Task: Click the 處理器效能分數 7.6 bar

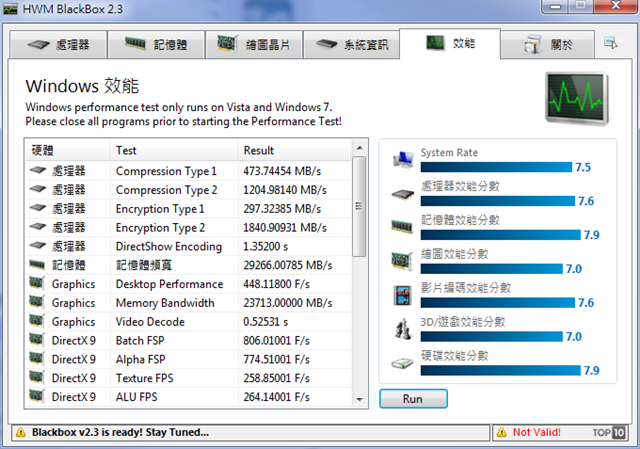Action: [x=498, y=201]
